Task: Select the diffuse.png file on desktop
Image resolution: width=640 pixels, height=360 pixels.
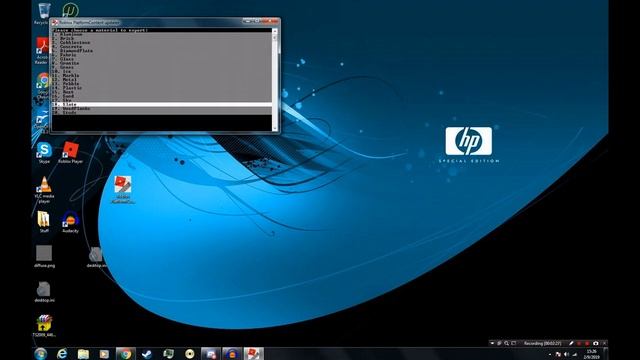Action: coord(44,257)
